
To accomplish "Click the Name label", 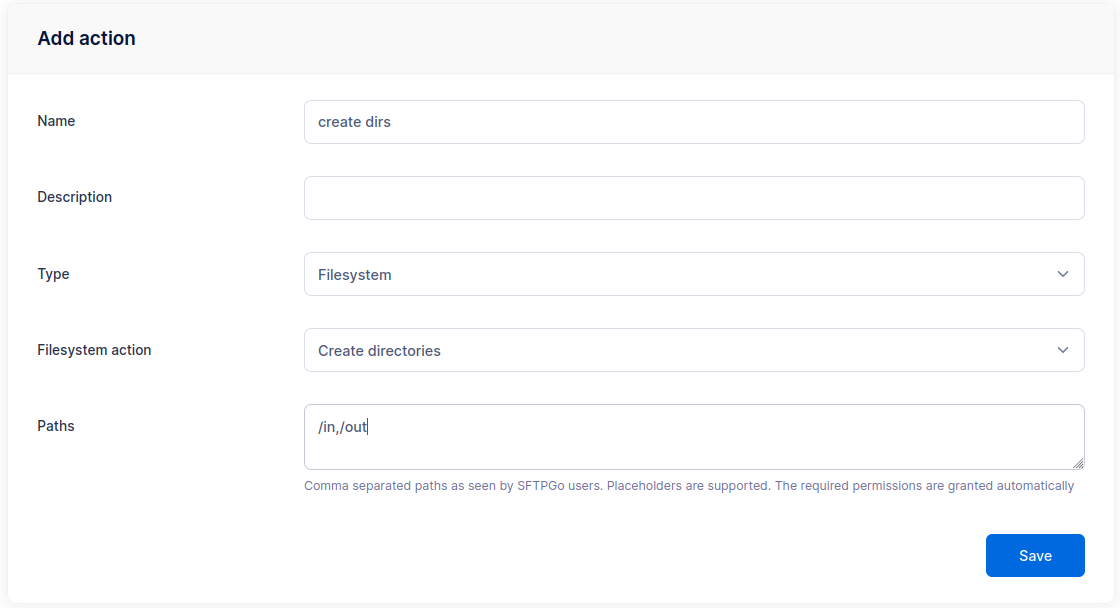I will coord(56,121).
